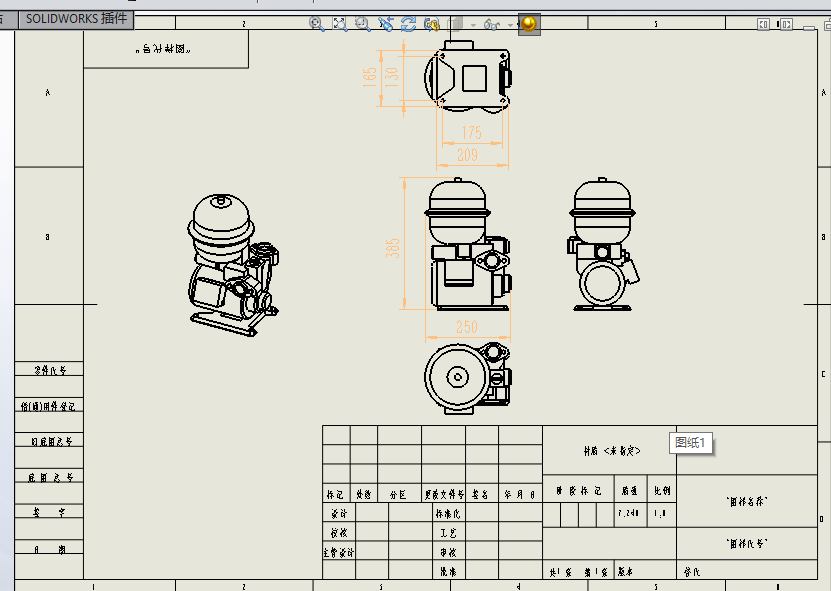Viewport: 831px width, 591px height.
Task: Select the '165' dimension value
Action: coord(370,77)
